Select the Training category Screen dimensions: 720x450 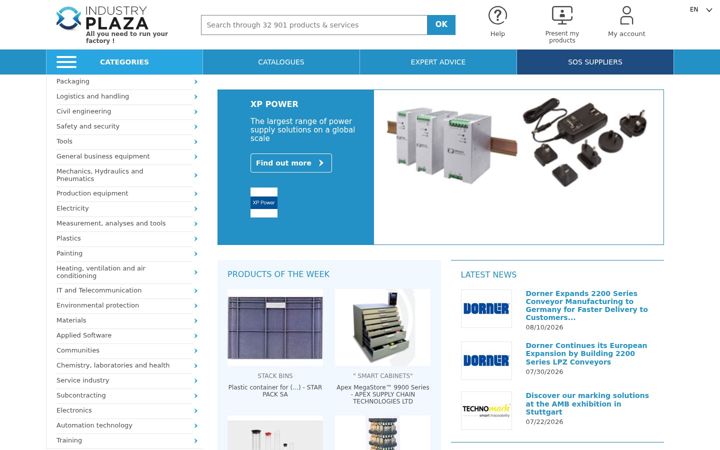point(69,440)
